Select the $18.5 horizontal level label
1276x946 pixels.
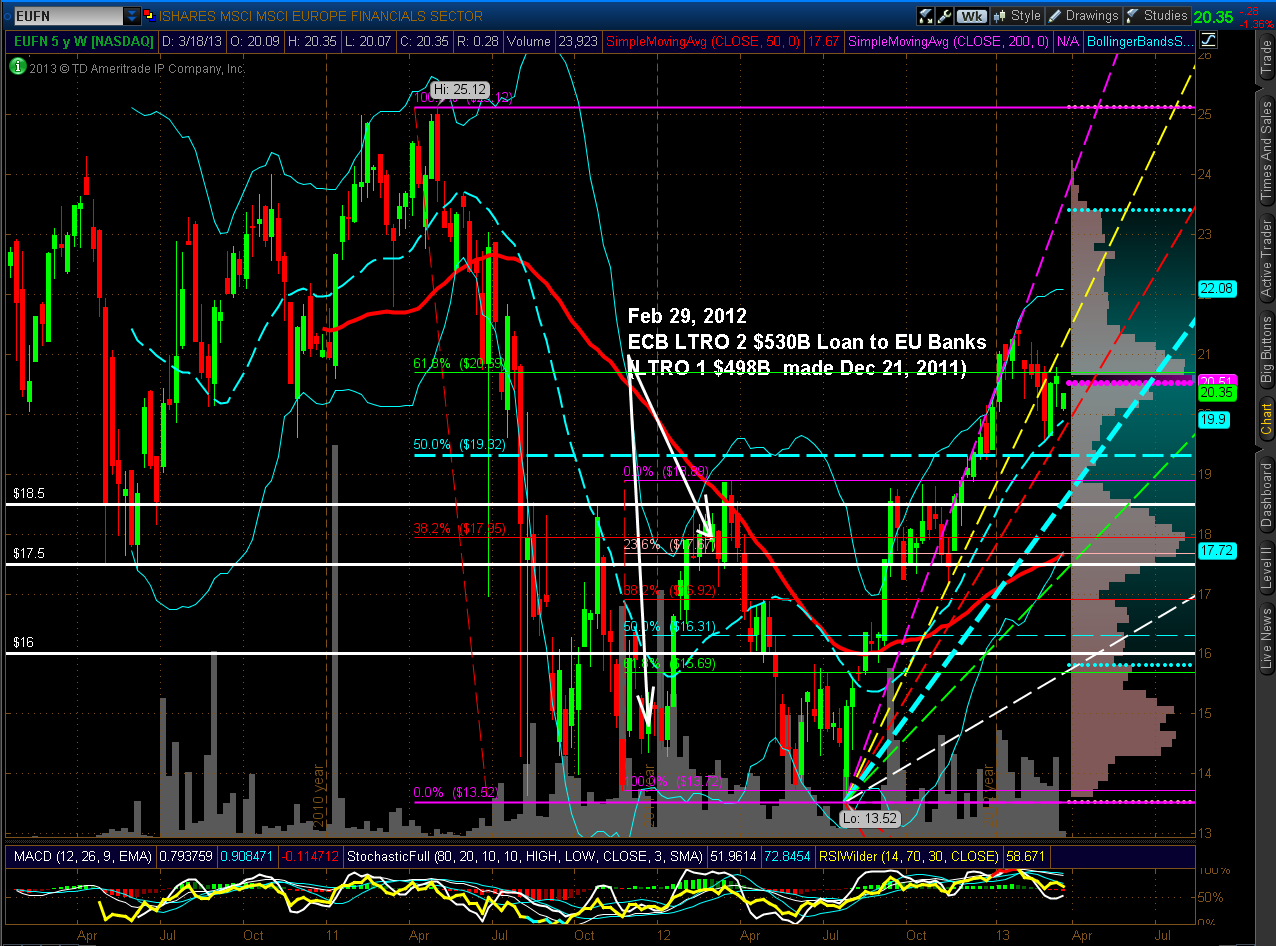pos(29,494)
